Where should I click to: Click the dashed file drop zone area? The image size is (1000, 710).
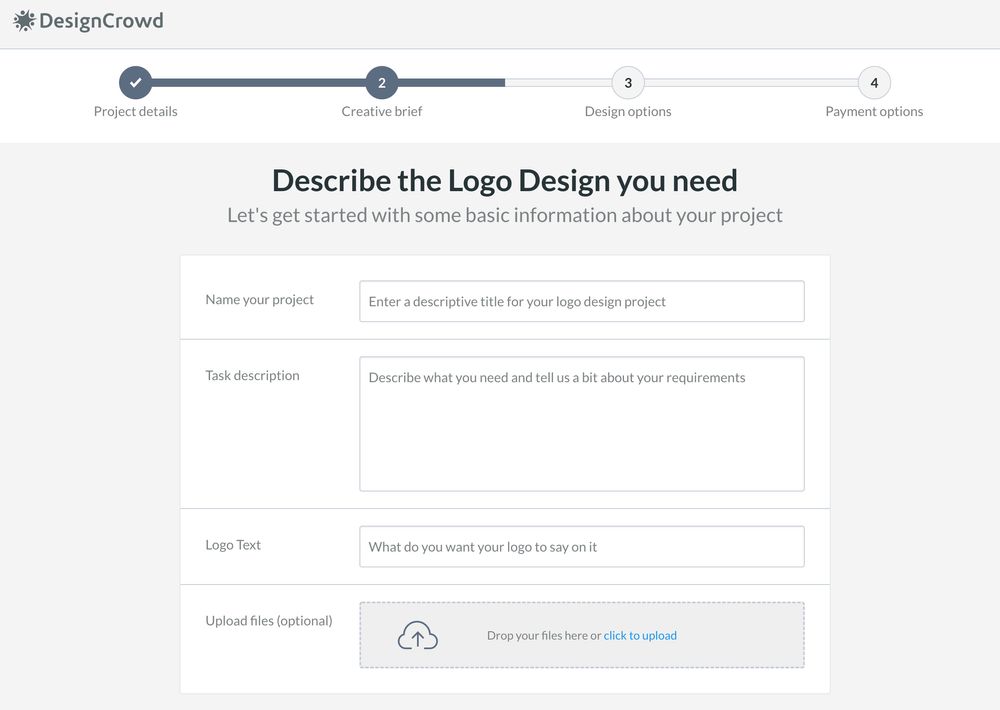[x=582, y=635]
